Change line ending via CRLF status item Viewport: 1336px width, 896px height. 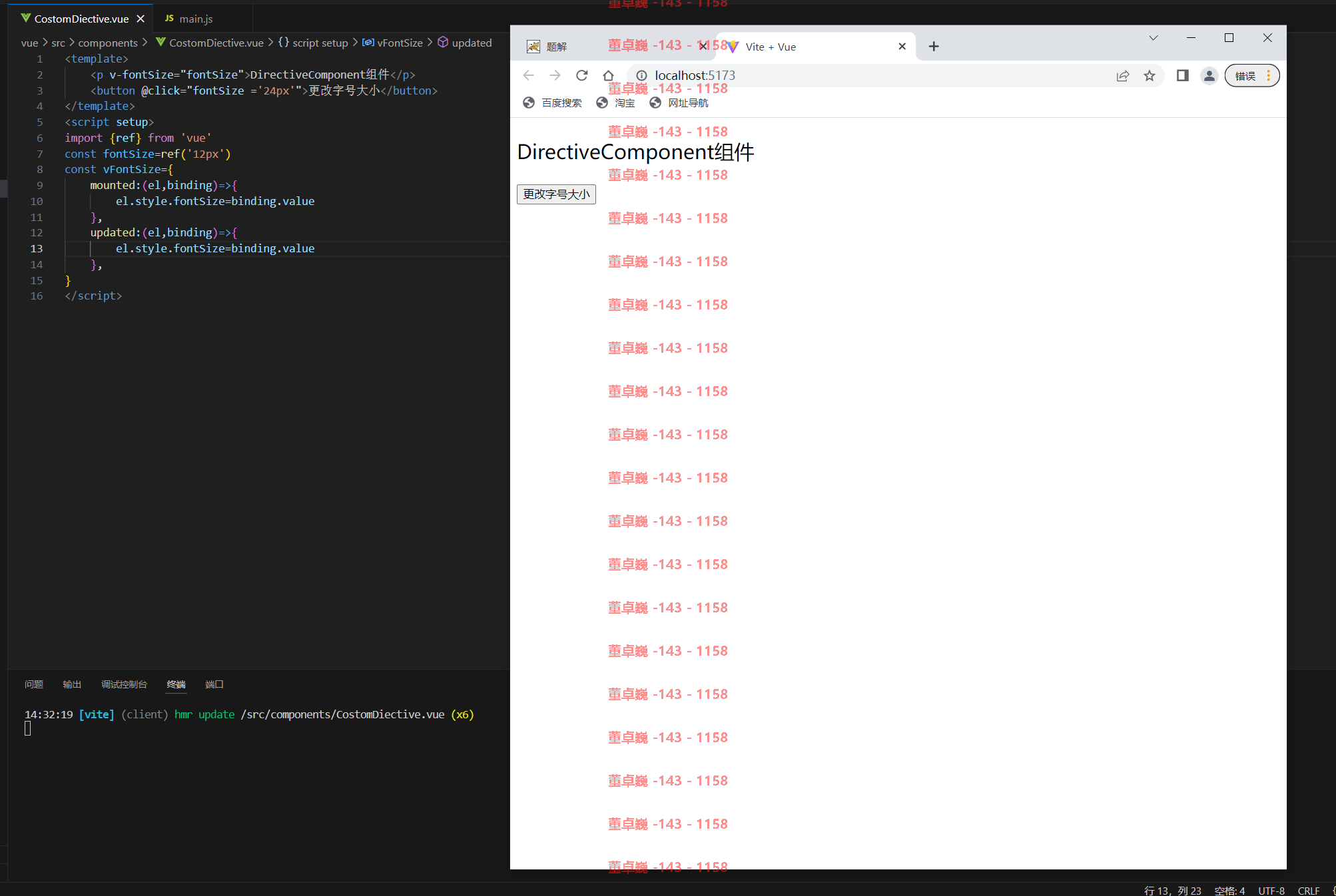1309,890
